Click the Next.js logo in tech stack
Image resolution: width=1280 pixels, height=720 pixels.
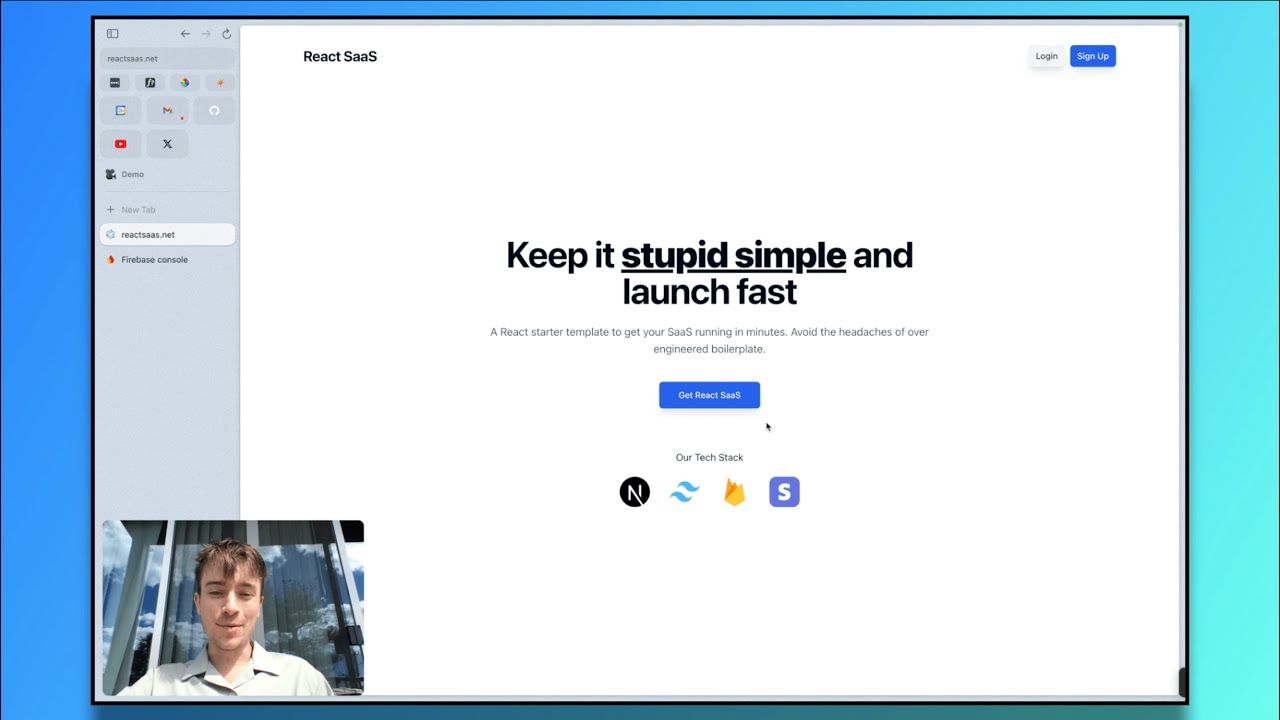tap(635, 492)
